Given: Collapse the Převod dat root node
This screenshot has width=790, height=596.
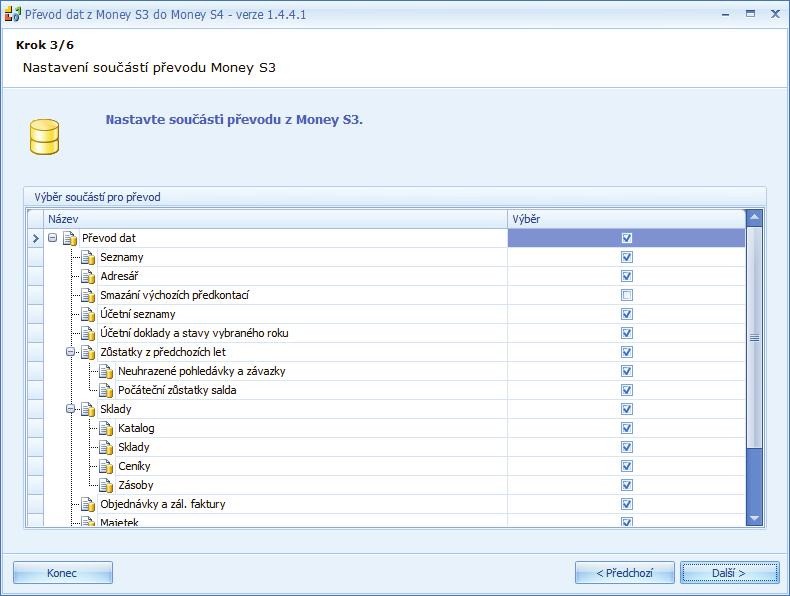Looking at the screenshot, I should pos(52,238).
